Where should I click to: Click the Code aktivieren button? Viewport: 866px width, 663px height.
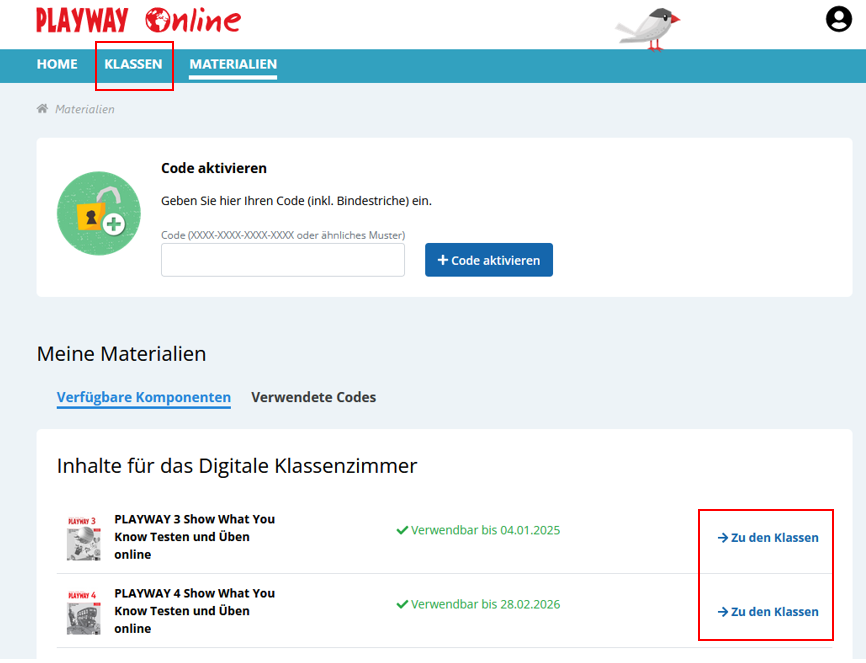(x=489, y=260)
